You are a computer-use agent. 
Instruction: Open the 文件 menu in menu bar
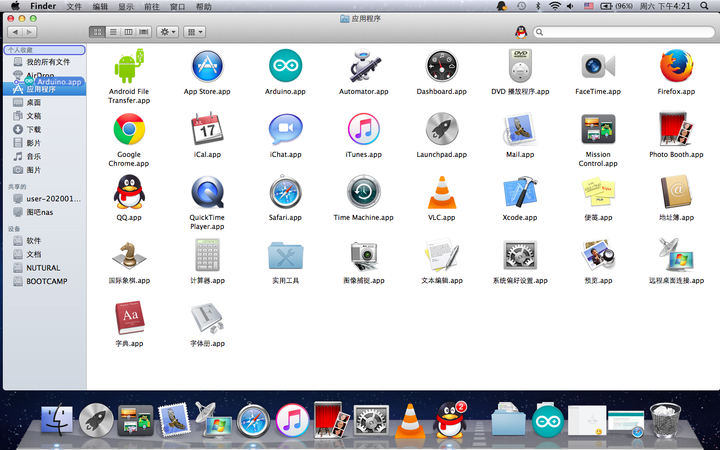(x=74, y=6)
